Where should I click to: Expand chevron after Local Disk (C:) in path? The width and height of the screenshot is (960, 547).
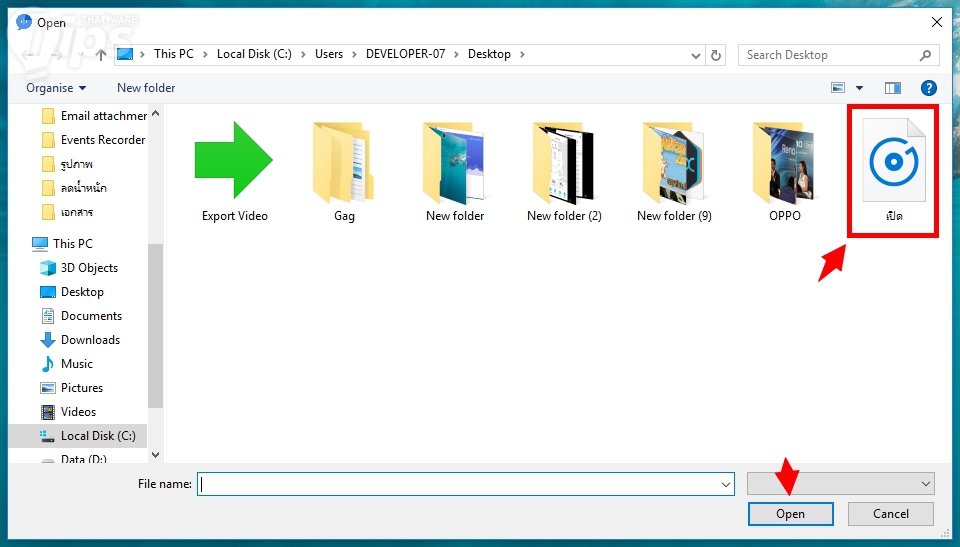tap(303, 55)
